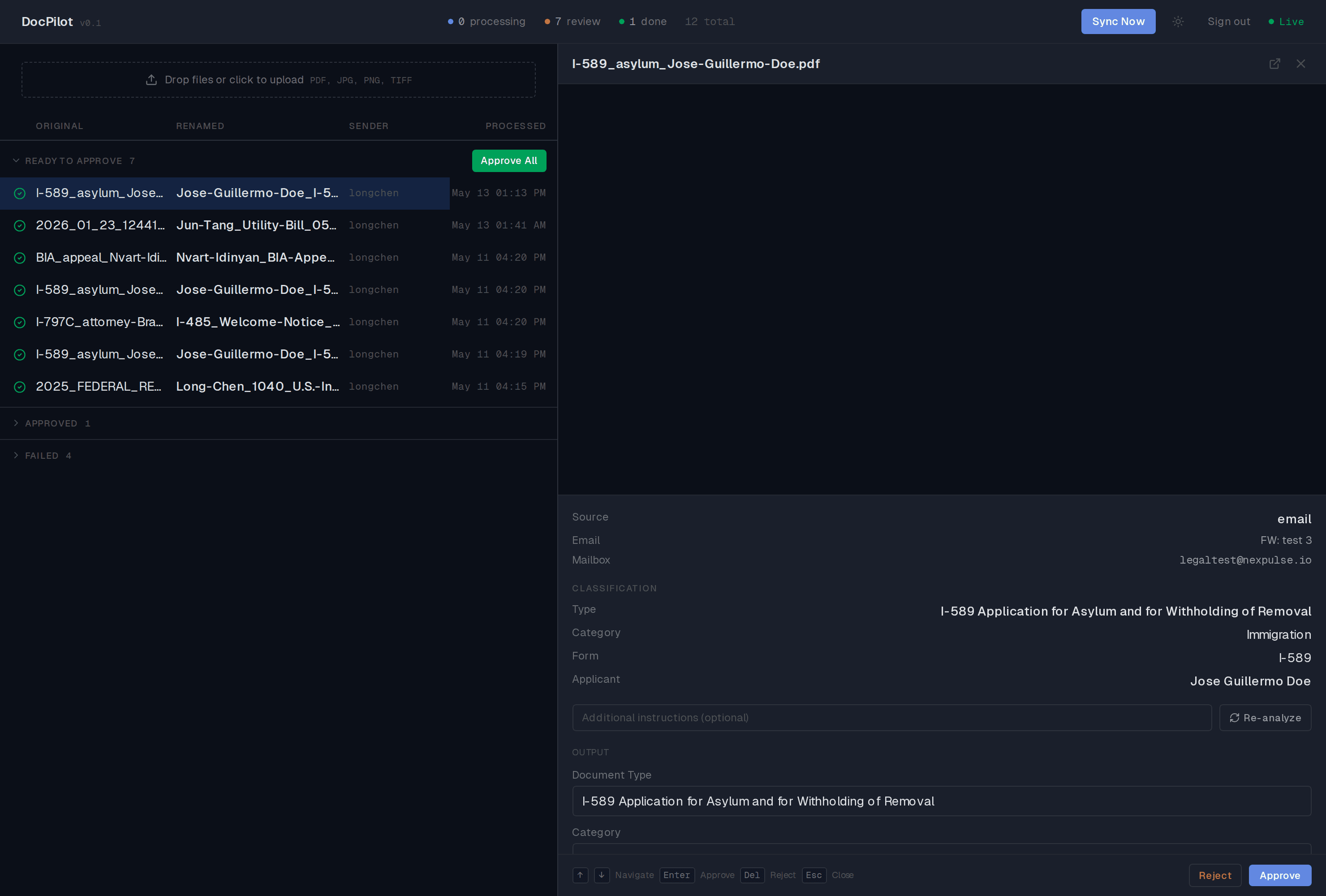Toggle the light/dark theme sun icon
The width and height of the screenshot is (1326, 896).
1178,22
